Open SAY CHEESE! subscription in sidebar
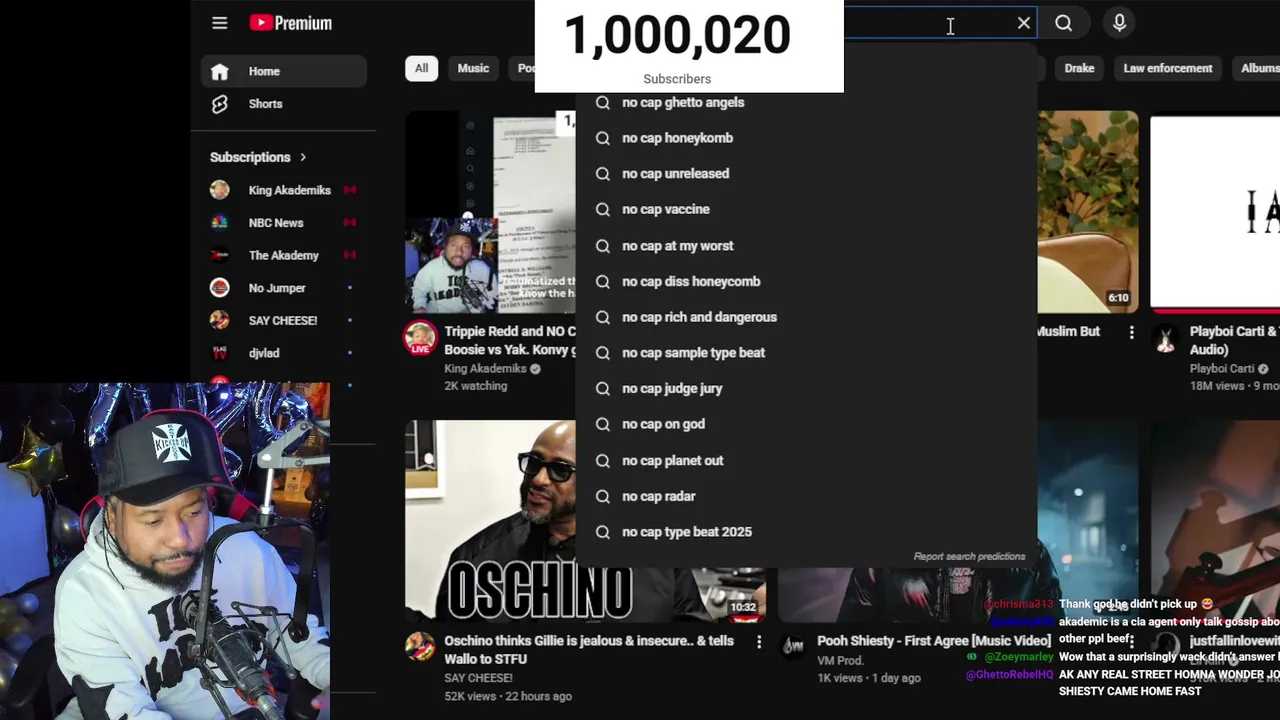The image size is (1280, 720). [284, 320]
